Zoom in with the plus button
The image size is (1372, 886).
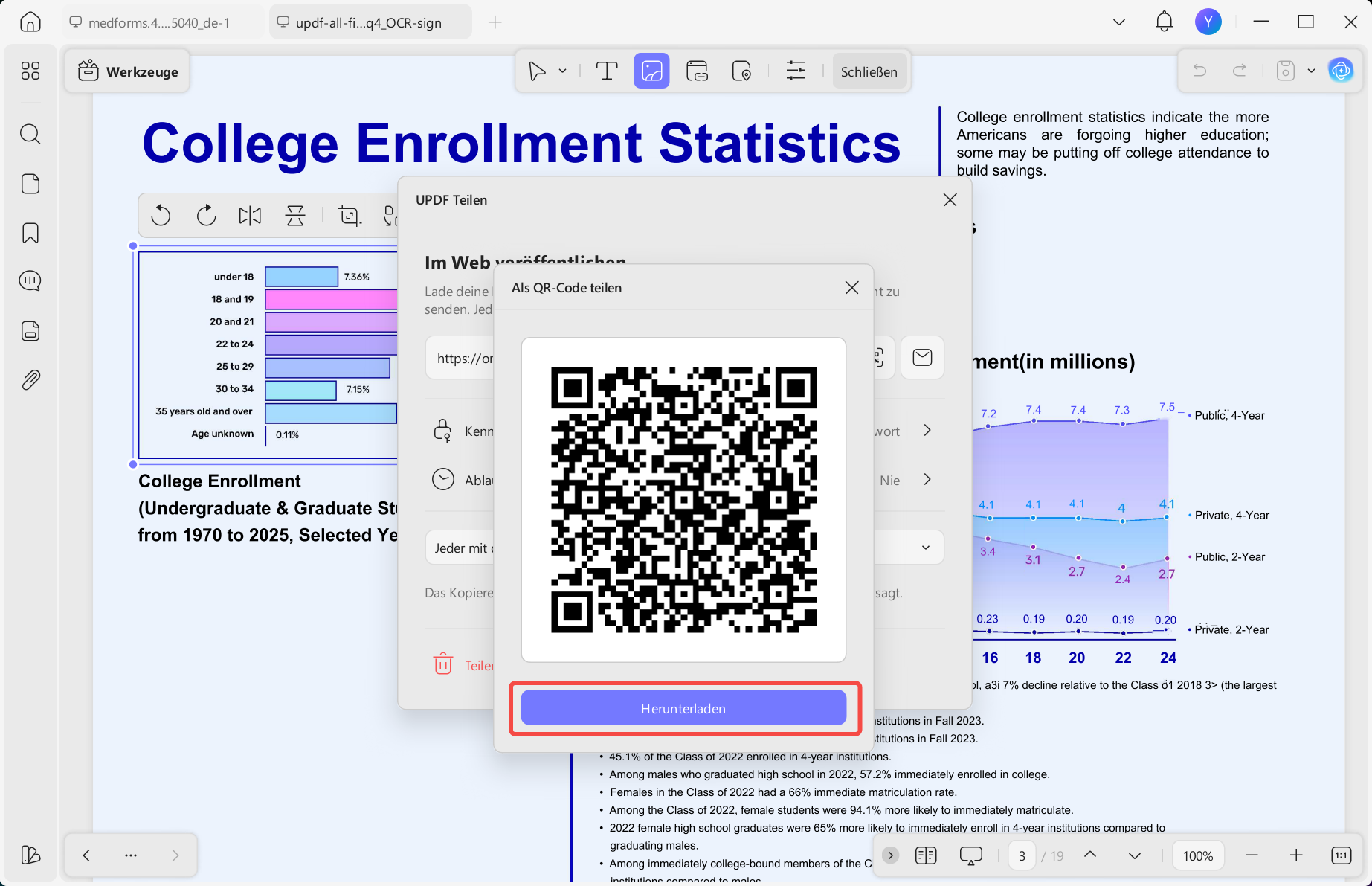click(x=1296, y=855)
